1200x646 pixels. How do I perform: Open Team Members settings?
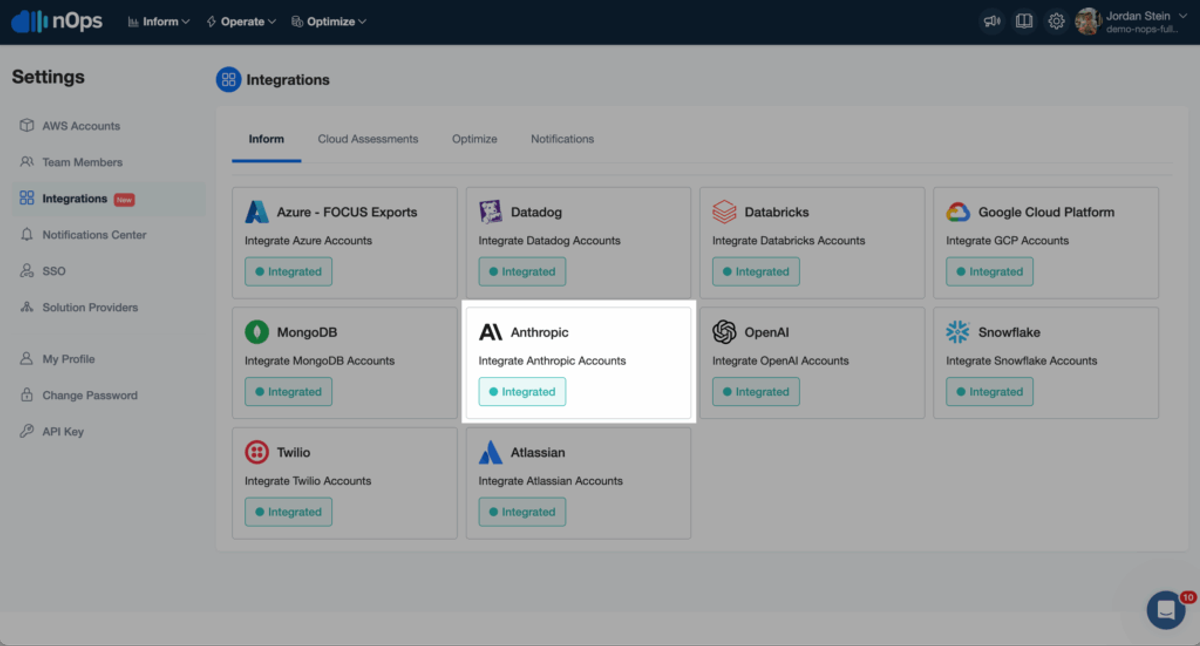click(x=82, y=162)
